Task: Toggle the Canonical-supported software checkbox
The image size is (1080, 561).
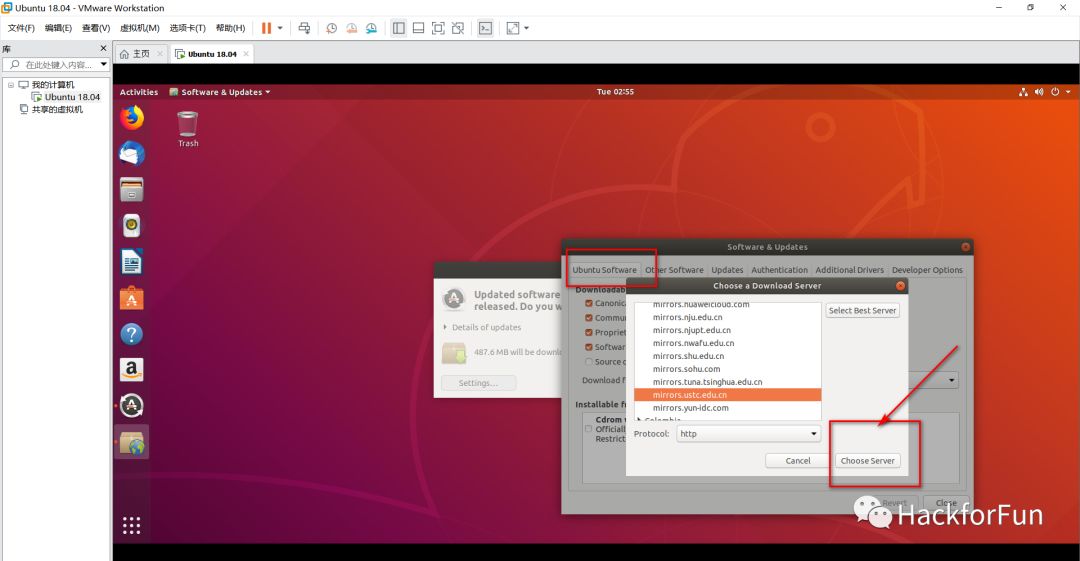Action: [x=589, y=303]
